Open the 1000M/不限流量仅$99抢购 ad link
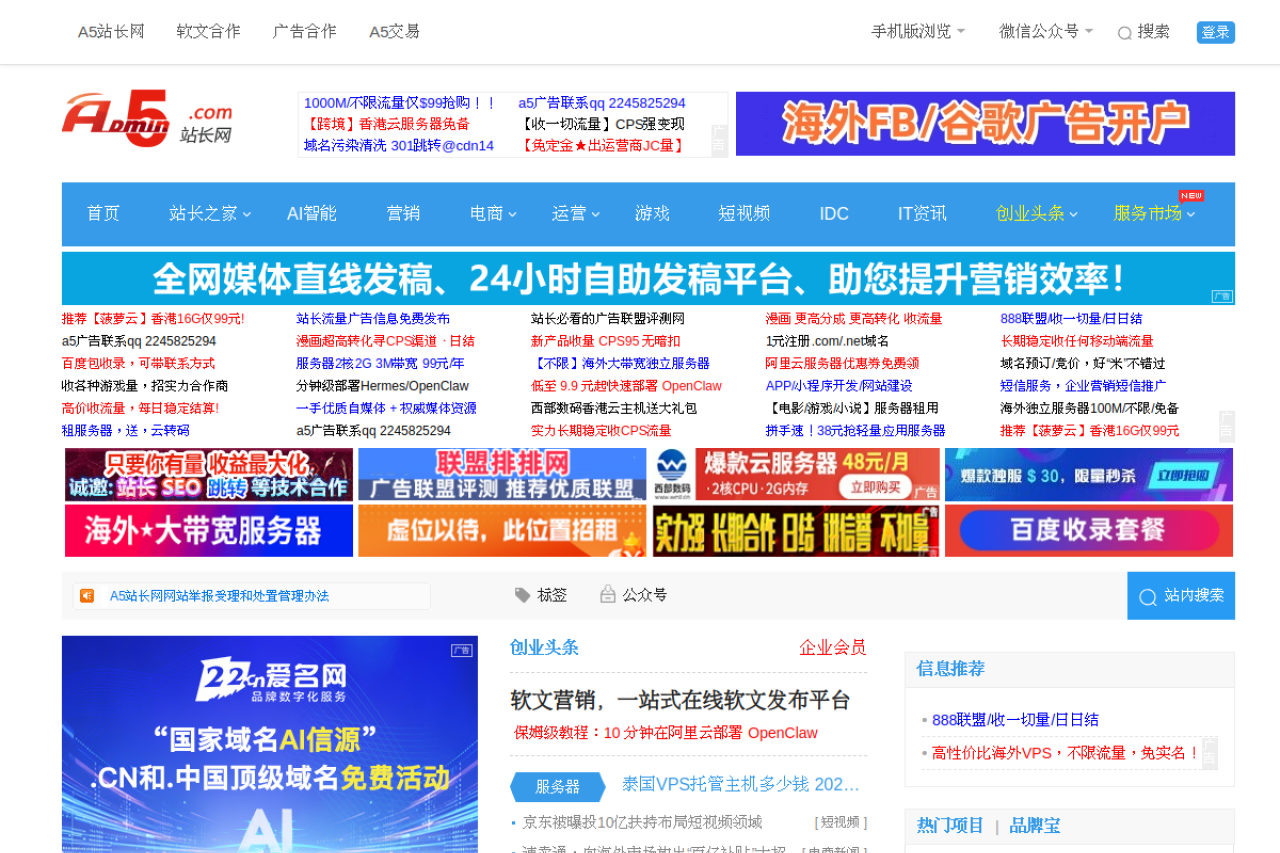1280x853 pixels. coord(400,103)
